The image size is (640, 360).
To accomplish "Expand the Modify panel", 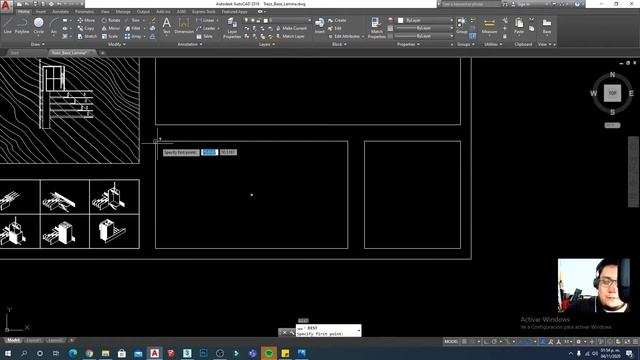I will [x=117, y=44].
